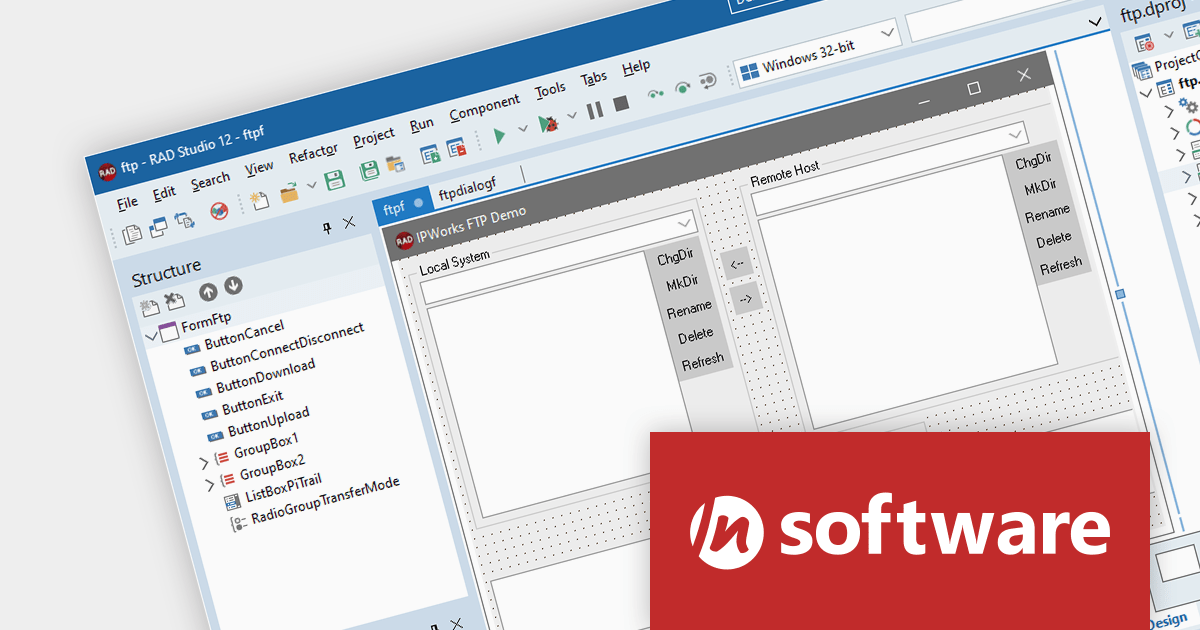Expand the GroupBox1 tree node
1200x630 pixels.
point(204,462)
